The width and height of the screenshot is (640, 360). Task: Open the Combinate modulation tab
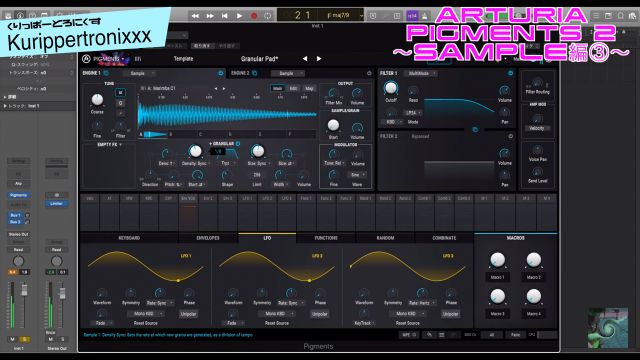point(444,238)
